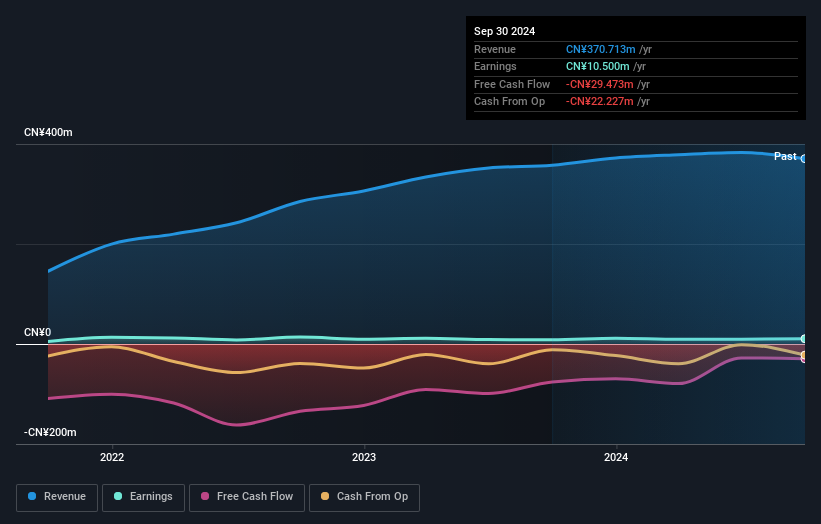Viewport: 821px width, 524px height.
Task: Click the 2024 x-axis label
Action: (616, 457)
